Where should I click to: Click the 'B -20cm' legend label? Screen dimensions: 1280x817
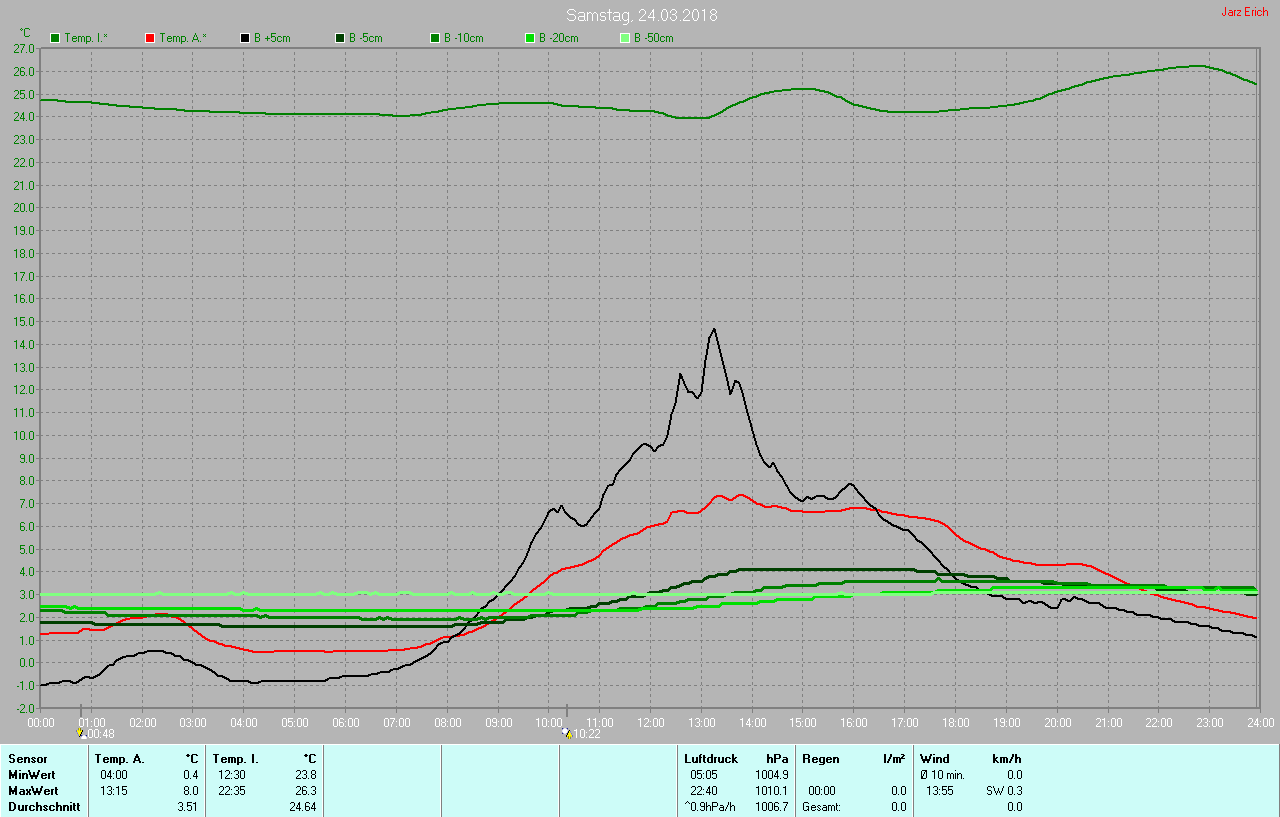[x=559, y=38]
